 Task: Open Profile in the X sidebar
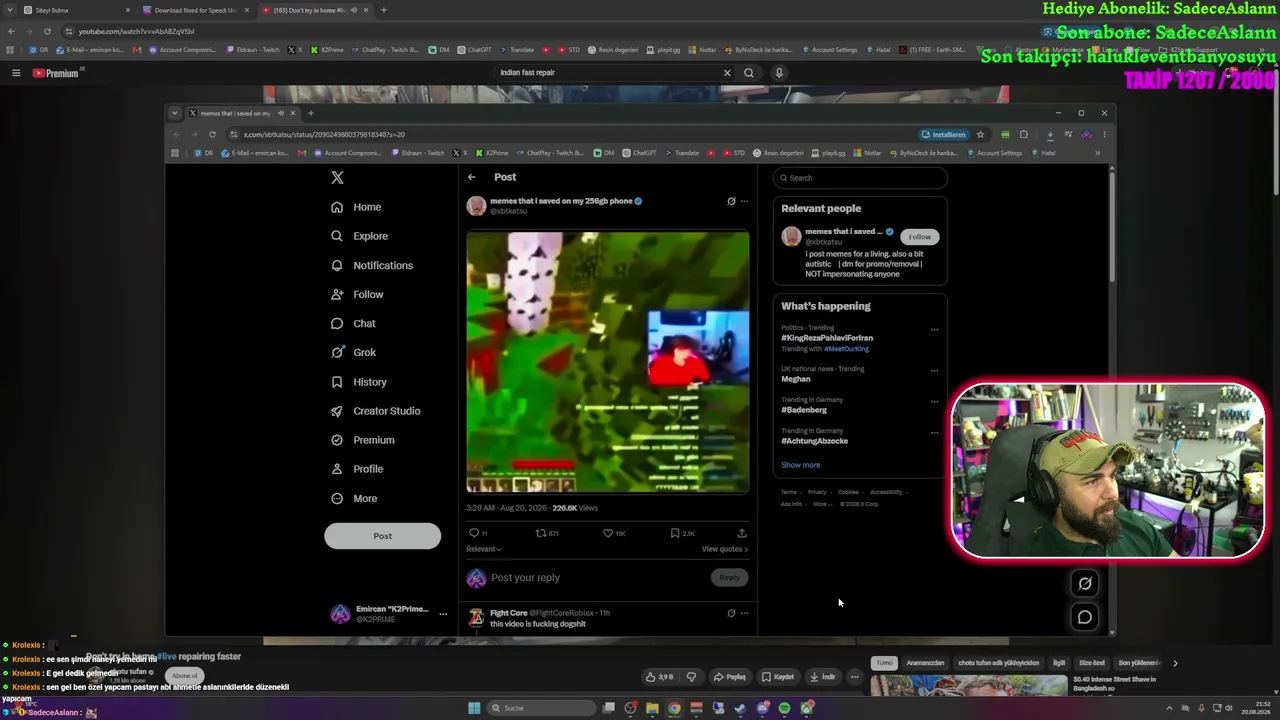click(x=357, y=469)
